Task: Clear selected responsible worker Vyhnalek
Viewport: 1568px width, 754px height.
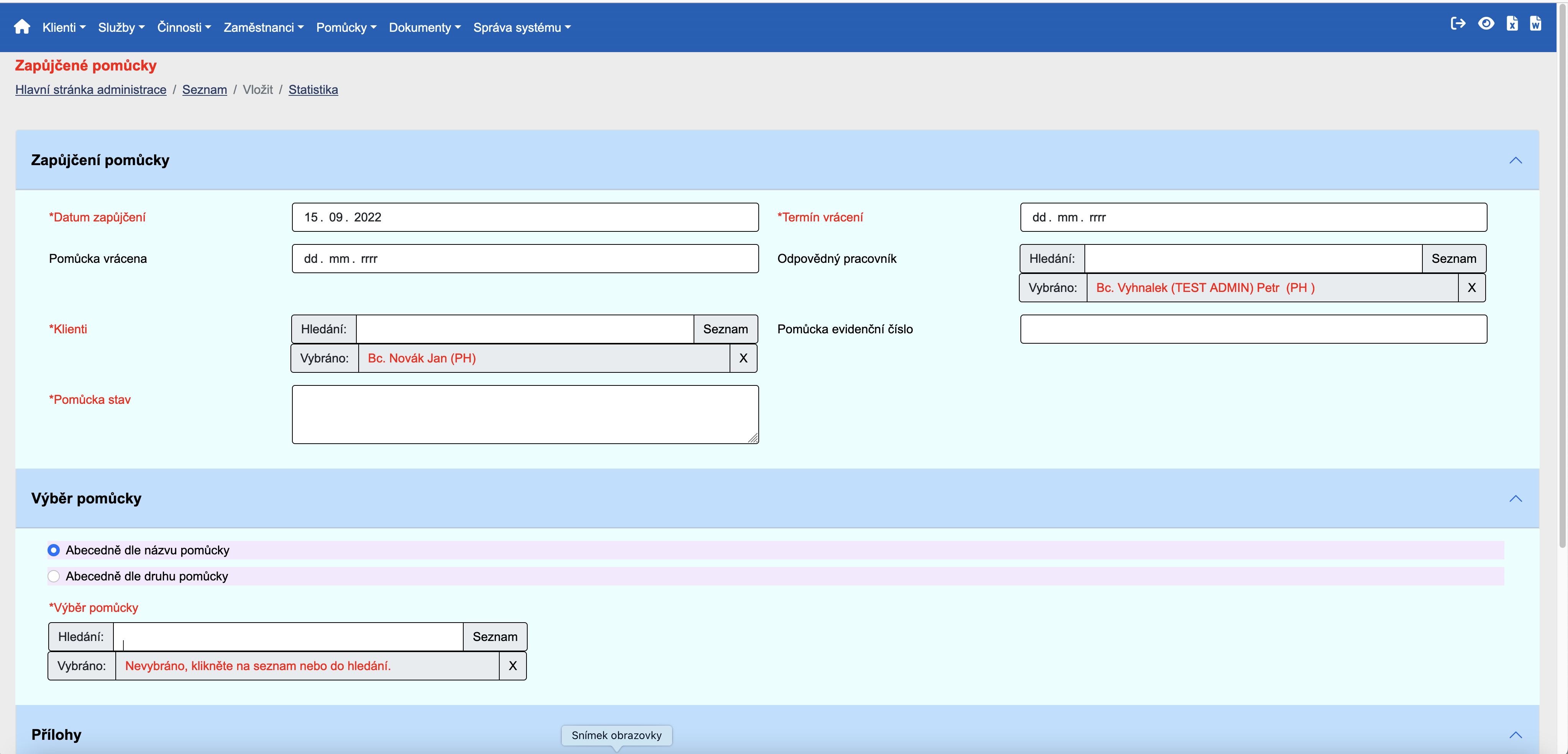Action: pos(1471,288)
